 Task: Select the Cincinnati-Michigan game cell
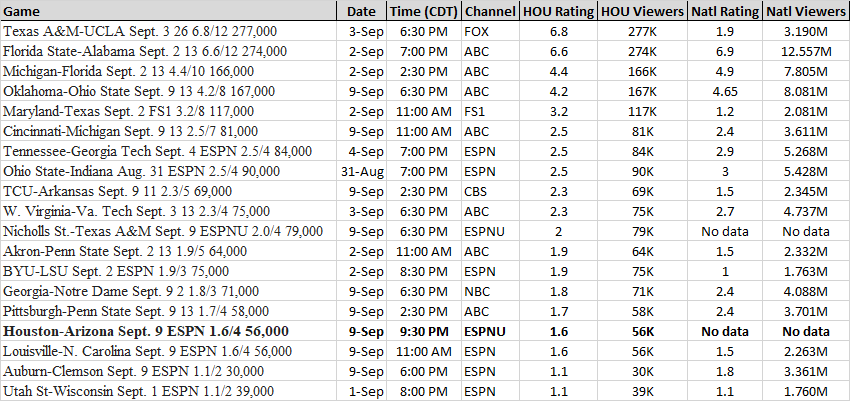[x=168, y=132]
